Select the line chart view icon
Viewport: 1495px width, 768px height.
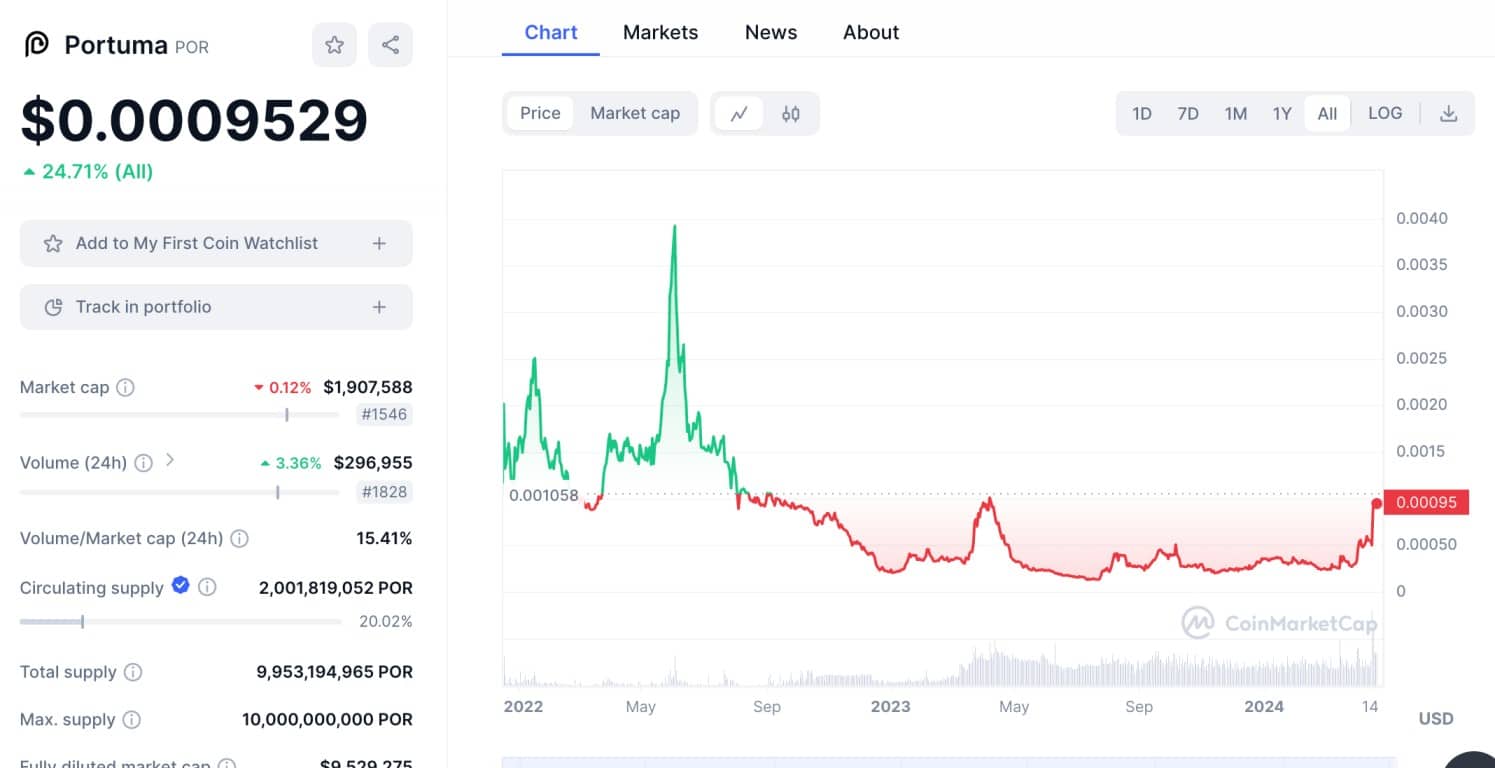[739, 113]
